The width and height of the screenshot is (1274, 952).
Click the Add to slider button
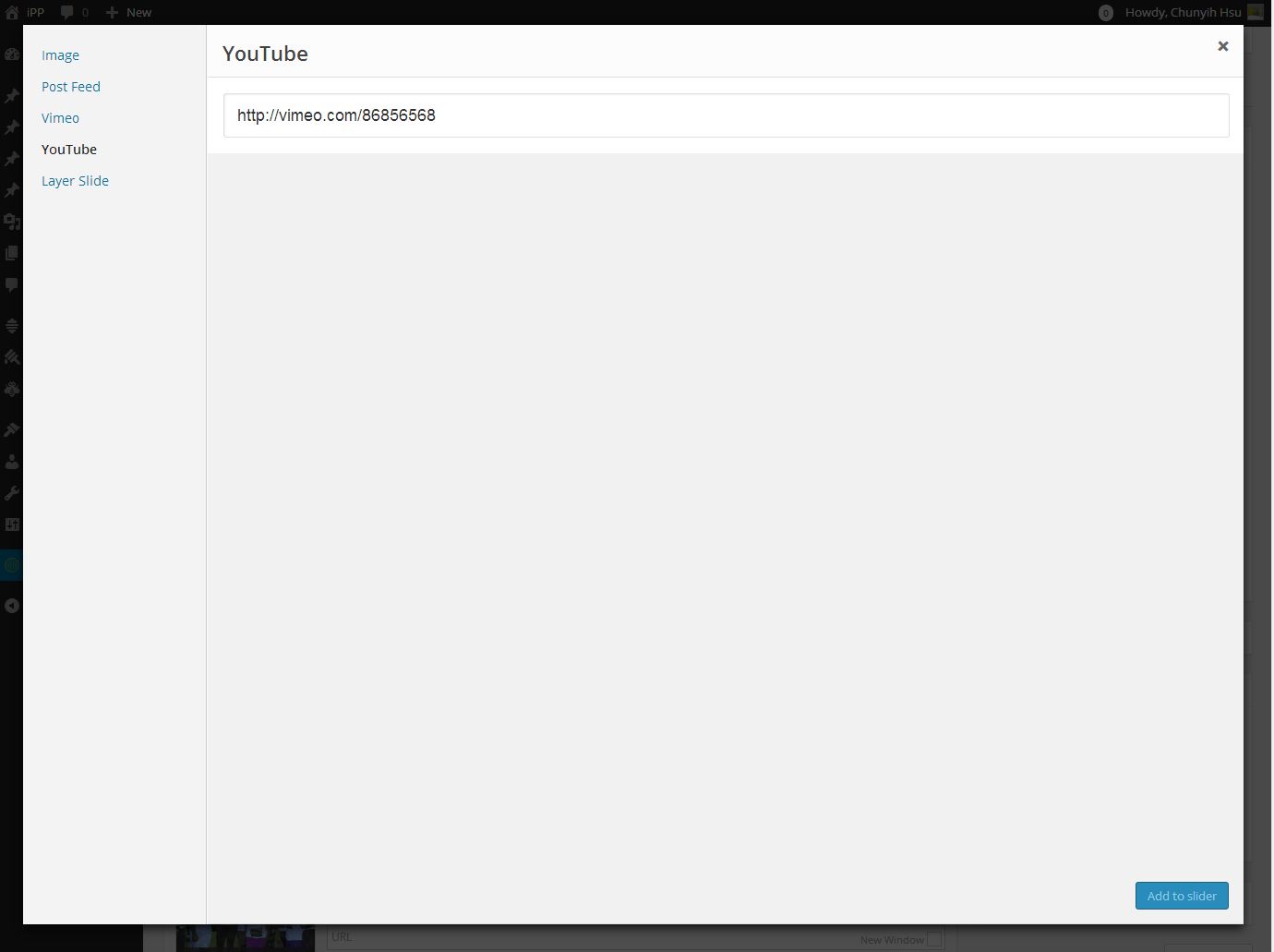pyautogui.click(x=1182, y=896)
